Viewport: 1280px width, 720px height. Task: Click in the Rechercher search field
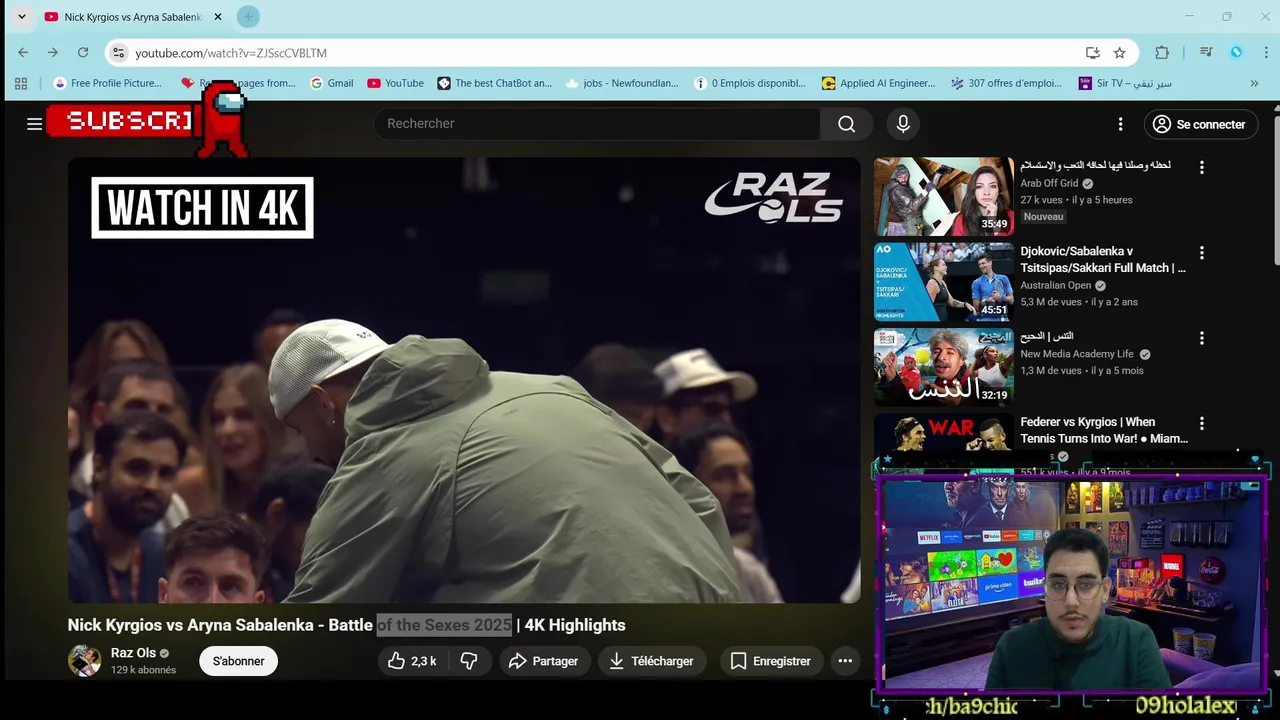(597, 124)
